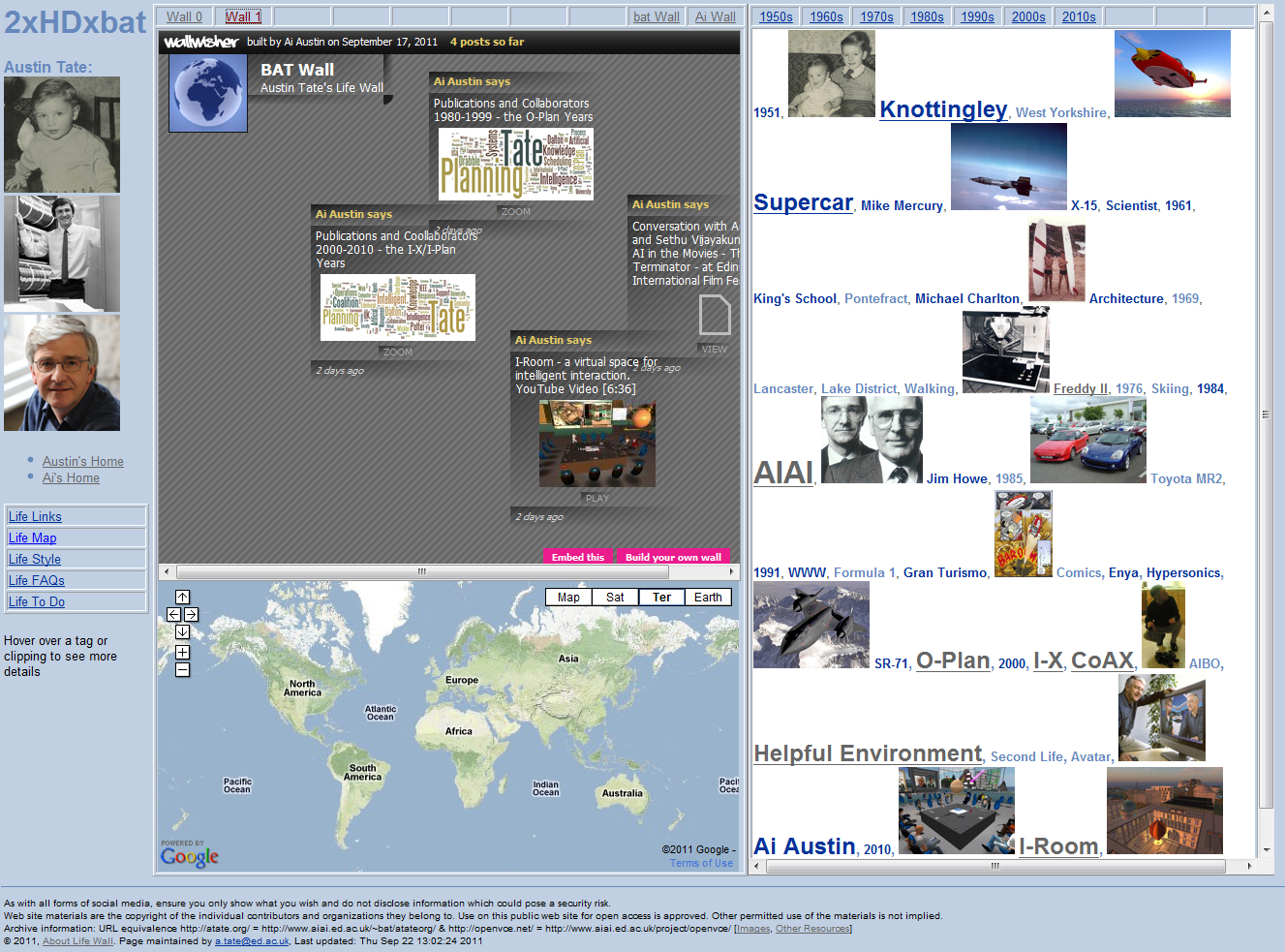Click the I-Room tag
Viewport: 1285px width, 952px height.
click(x=1058, y=846)
